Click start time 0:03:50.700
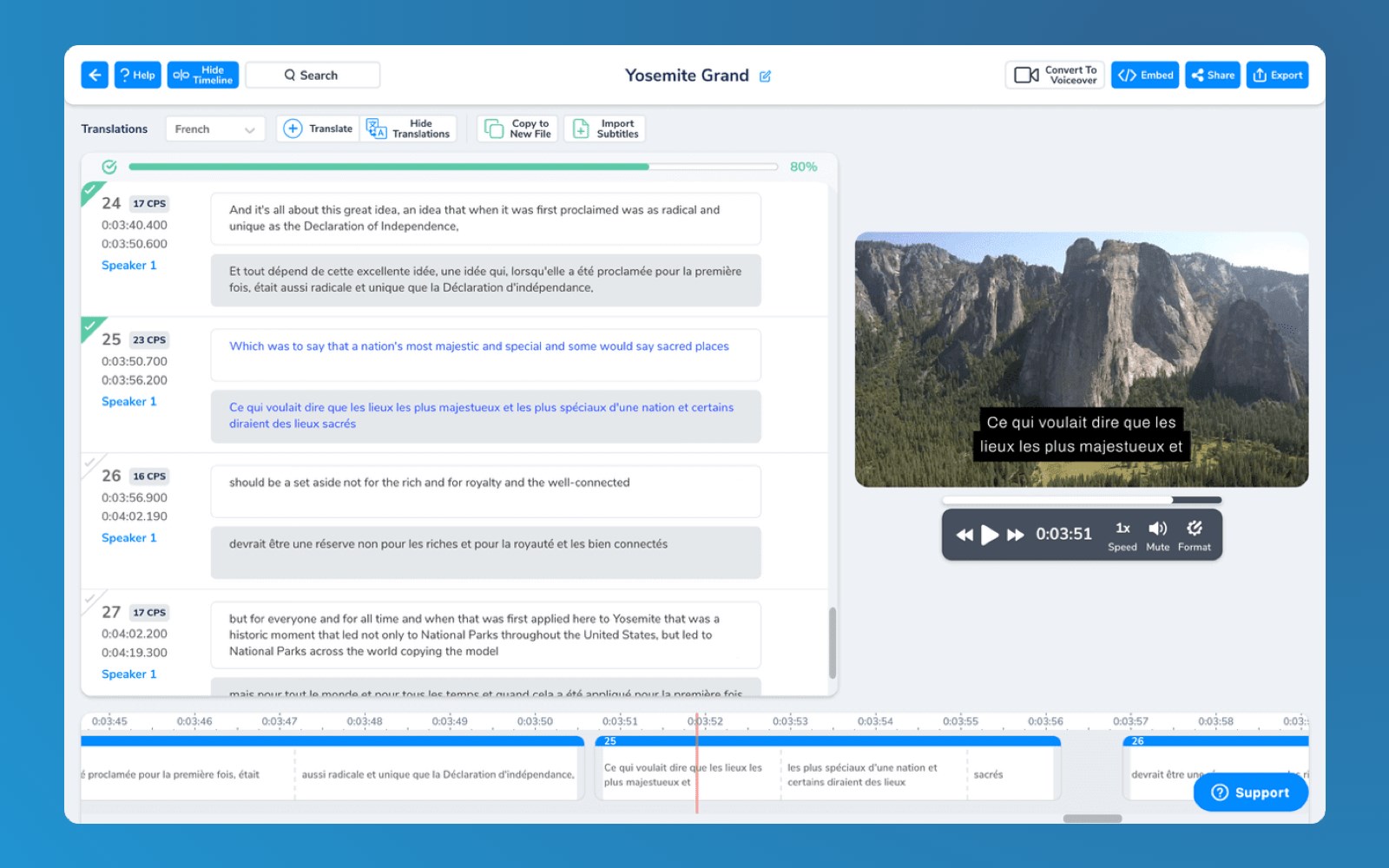Image resolution: width=1389 pixels, height=868 pixels. point(135,361)
